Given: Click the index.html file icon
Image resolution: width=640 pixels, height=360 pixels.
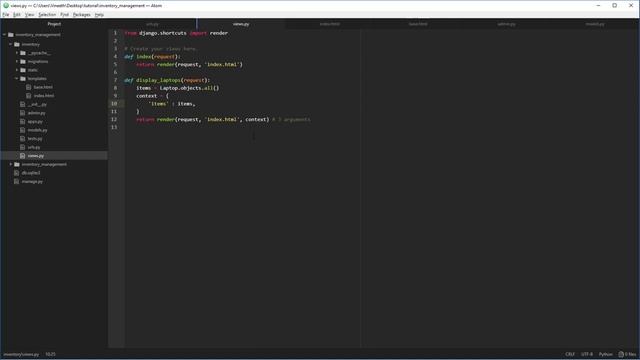Looking at the screenshot, I should 29,96.
